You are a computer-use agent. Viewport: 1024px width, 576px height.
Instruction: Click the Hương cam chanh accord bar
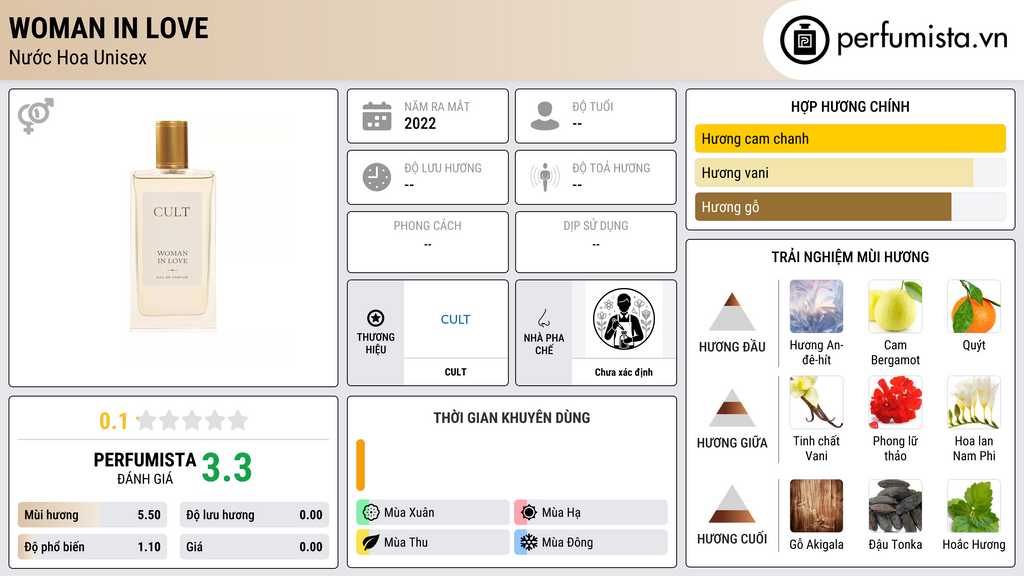coord(850,138)
